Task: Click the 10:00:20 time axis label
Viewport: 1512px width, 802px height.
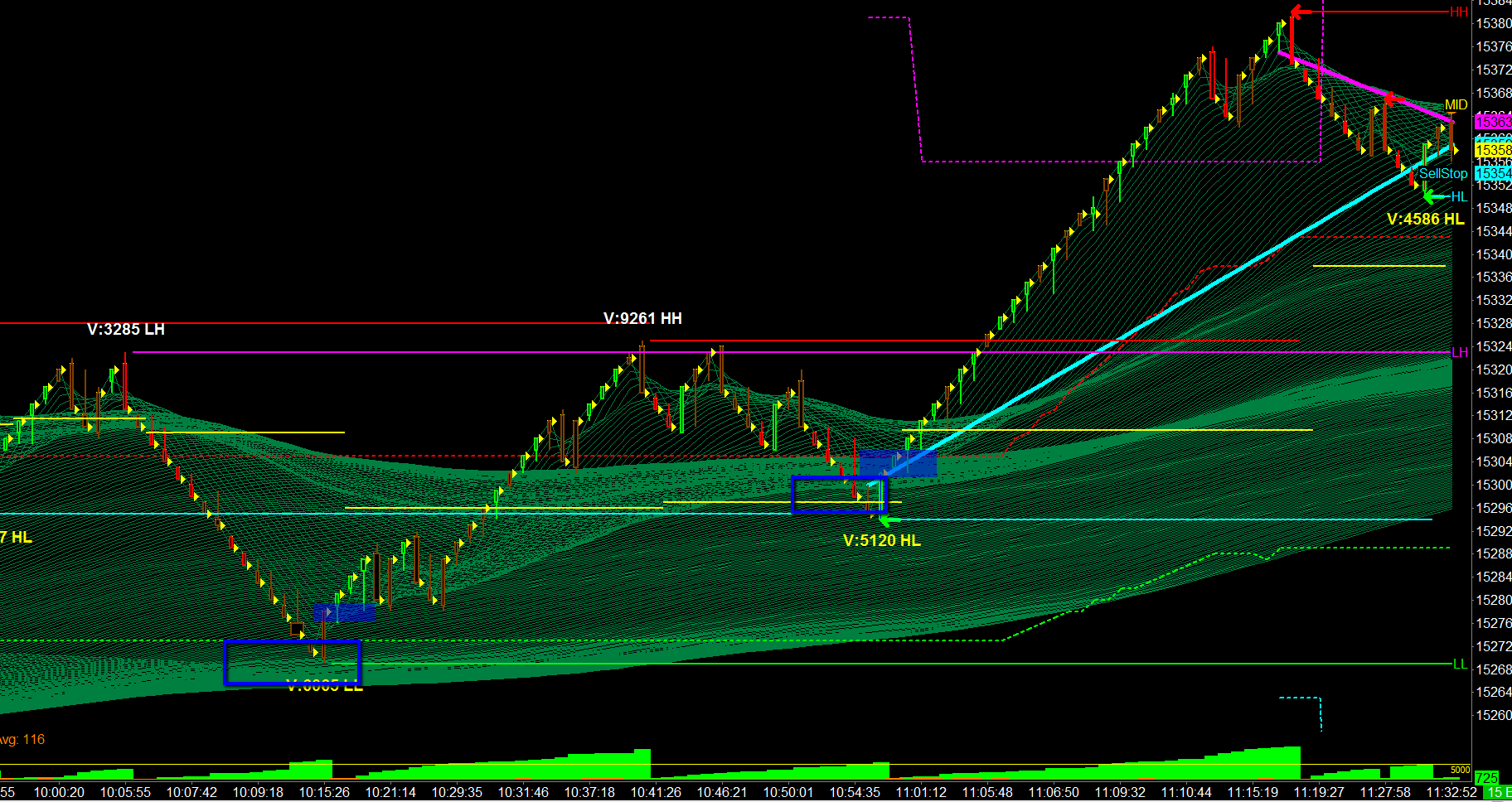Action: [59, 792]
